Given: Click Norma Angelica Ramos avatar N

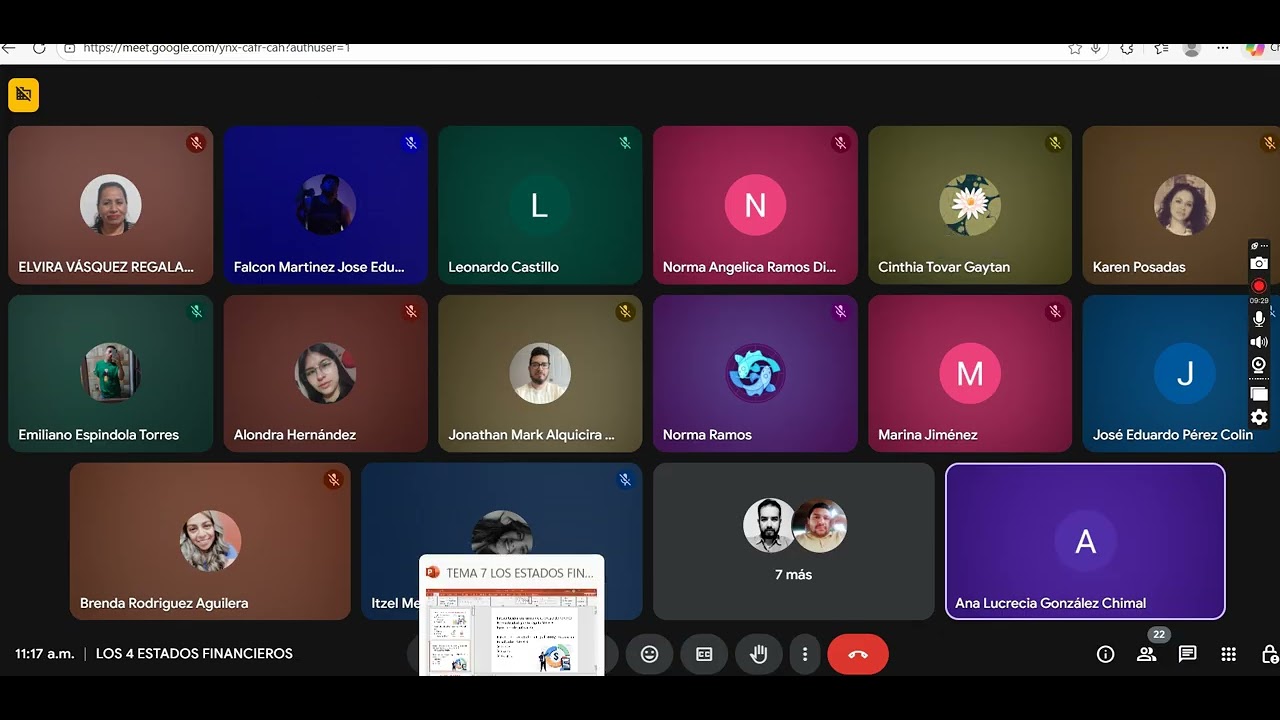Looking at the screenshot, I should (x=755, y=205).
